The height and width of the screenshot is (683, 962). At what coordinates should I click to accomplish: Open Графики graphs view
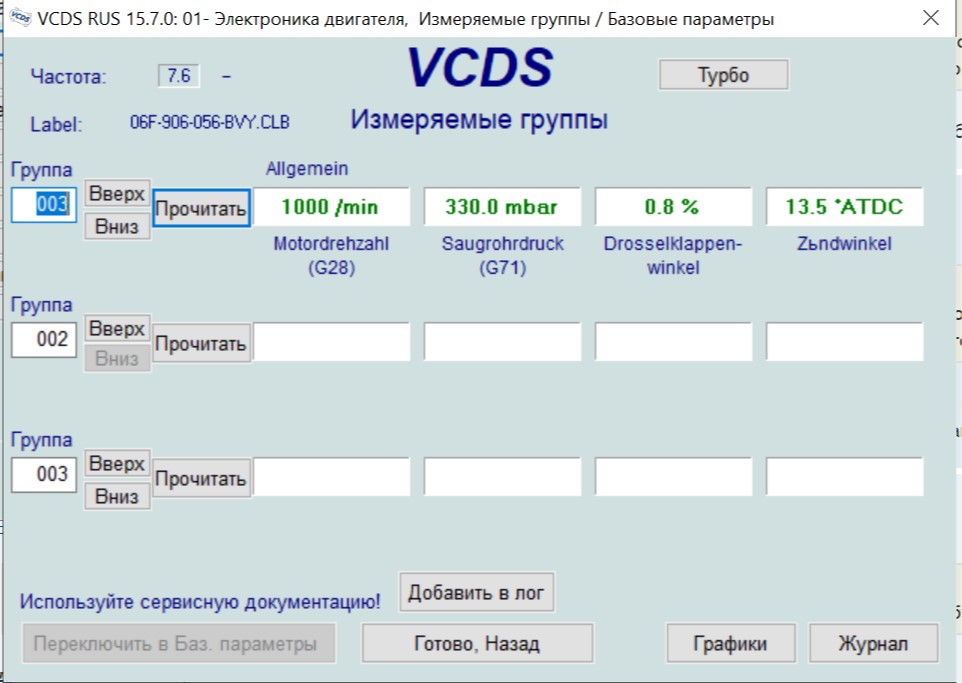click(x=731, y=644)
